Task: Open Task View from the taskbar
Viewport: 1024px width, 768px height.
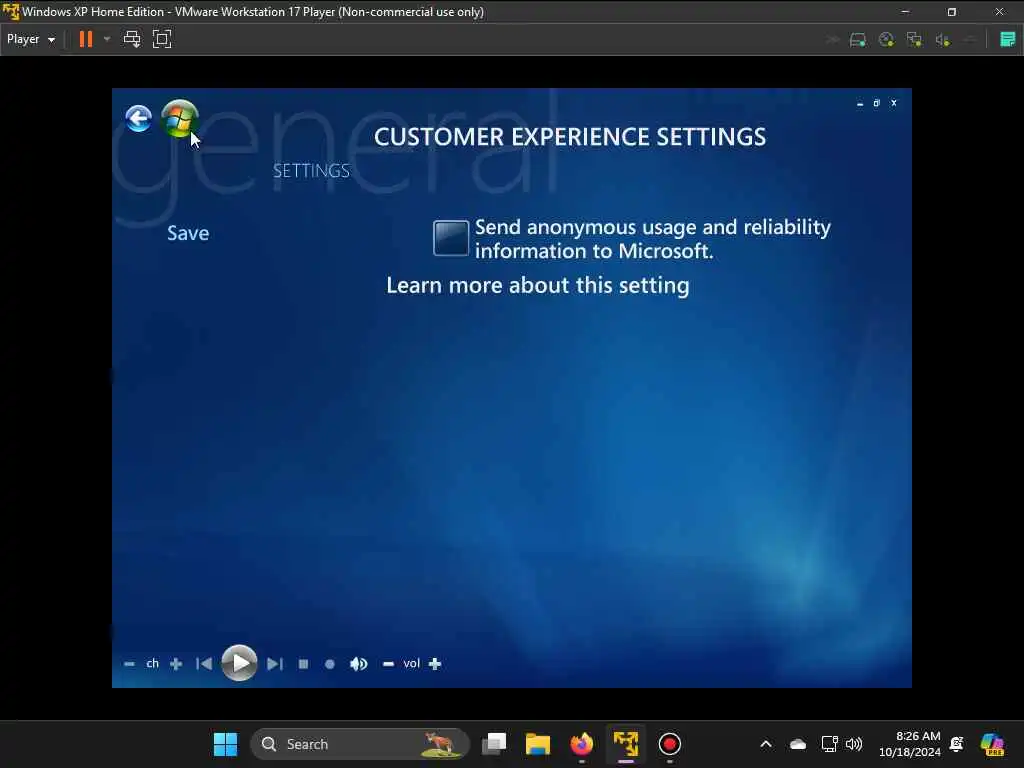Action: point(494,744)
